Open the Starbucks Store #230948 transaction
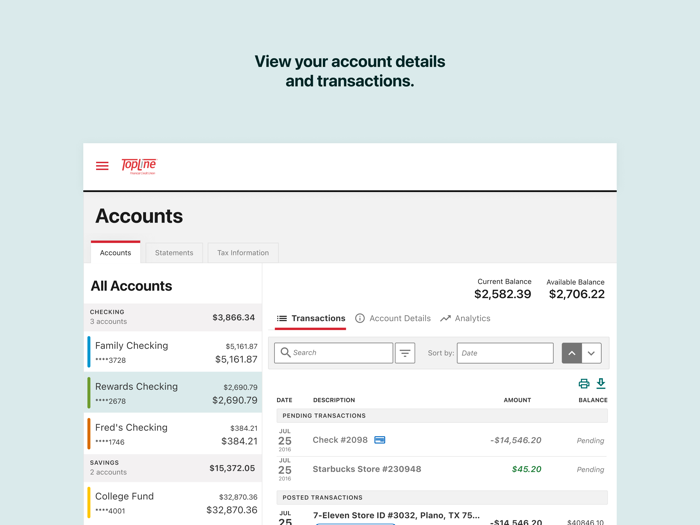Image resolution: width=700 pixels, height=525 pixels. pos(442,469)
